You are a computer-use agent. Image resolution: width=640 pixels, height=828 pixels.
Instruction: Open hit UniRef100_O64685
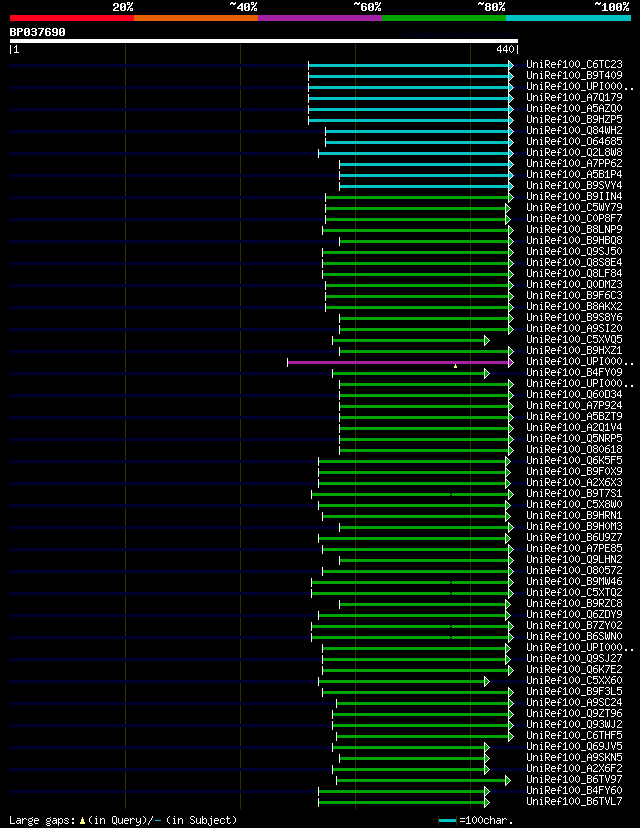click(575, 142)
